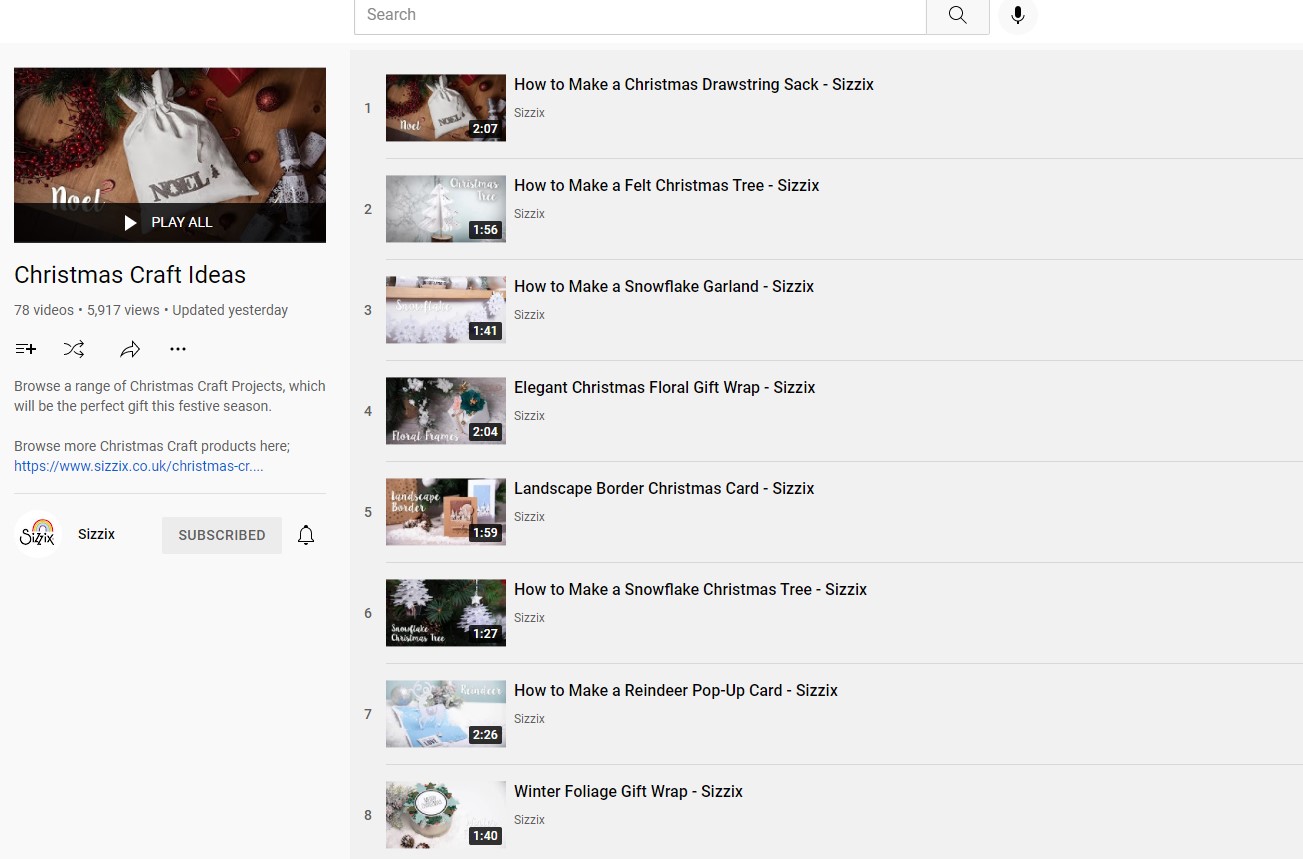The width and height of the screenshot is (1303, 859).
Task: Click the Floral Gift Wrap thumbnail
Action: (446, 411)
